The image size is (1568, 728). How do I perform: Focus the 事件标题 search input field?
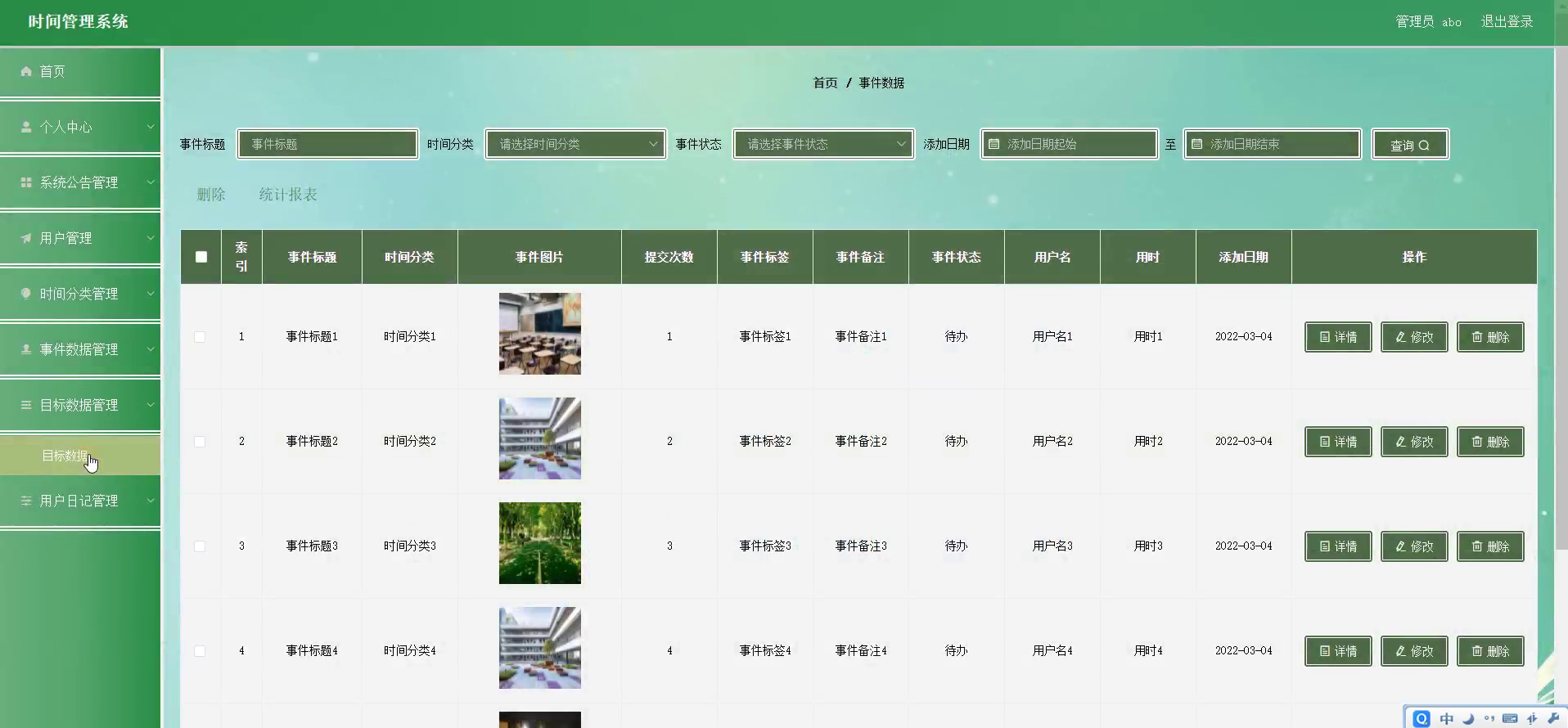pos(328,144)
